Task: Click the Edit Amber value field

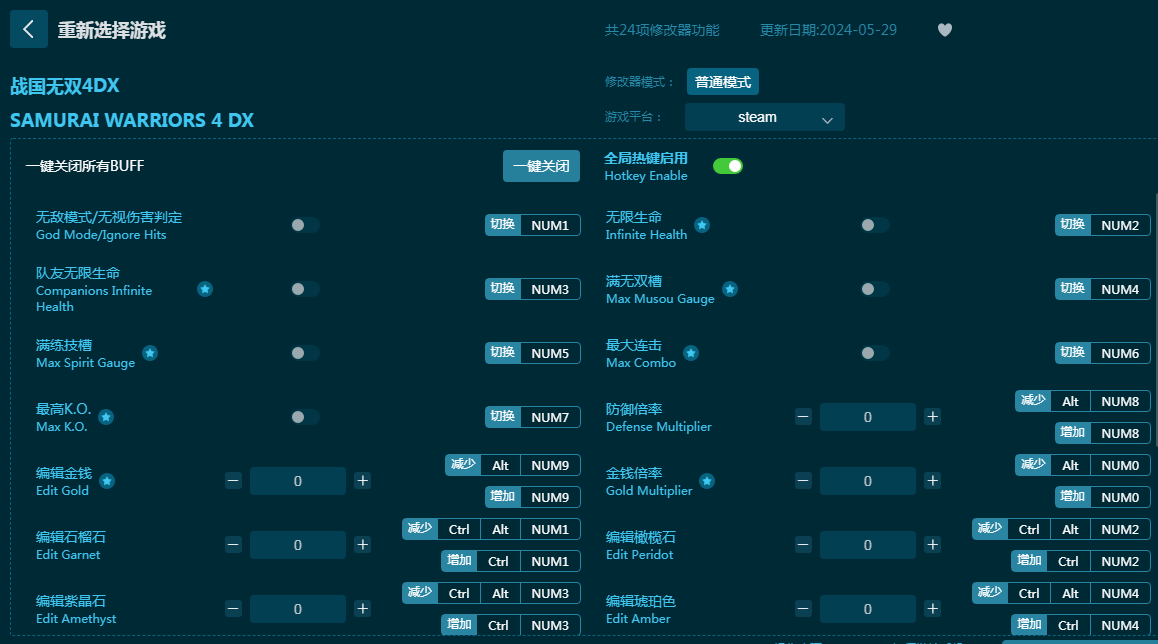Action: point(868,609)
